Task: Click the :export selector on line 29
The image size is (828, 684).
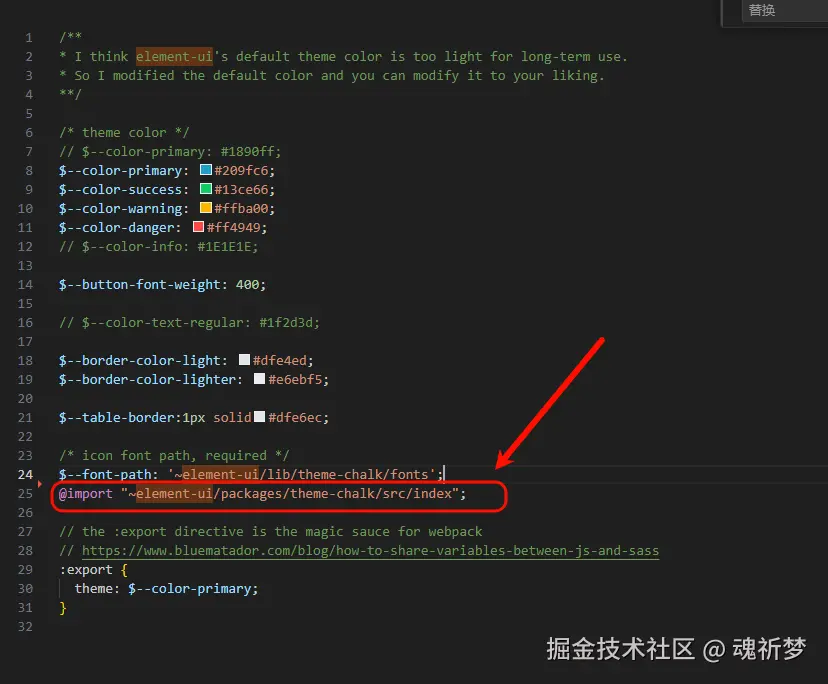Action: click(86, 569)
